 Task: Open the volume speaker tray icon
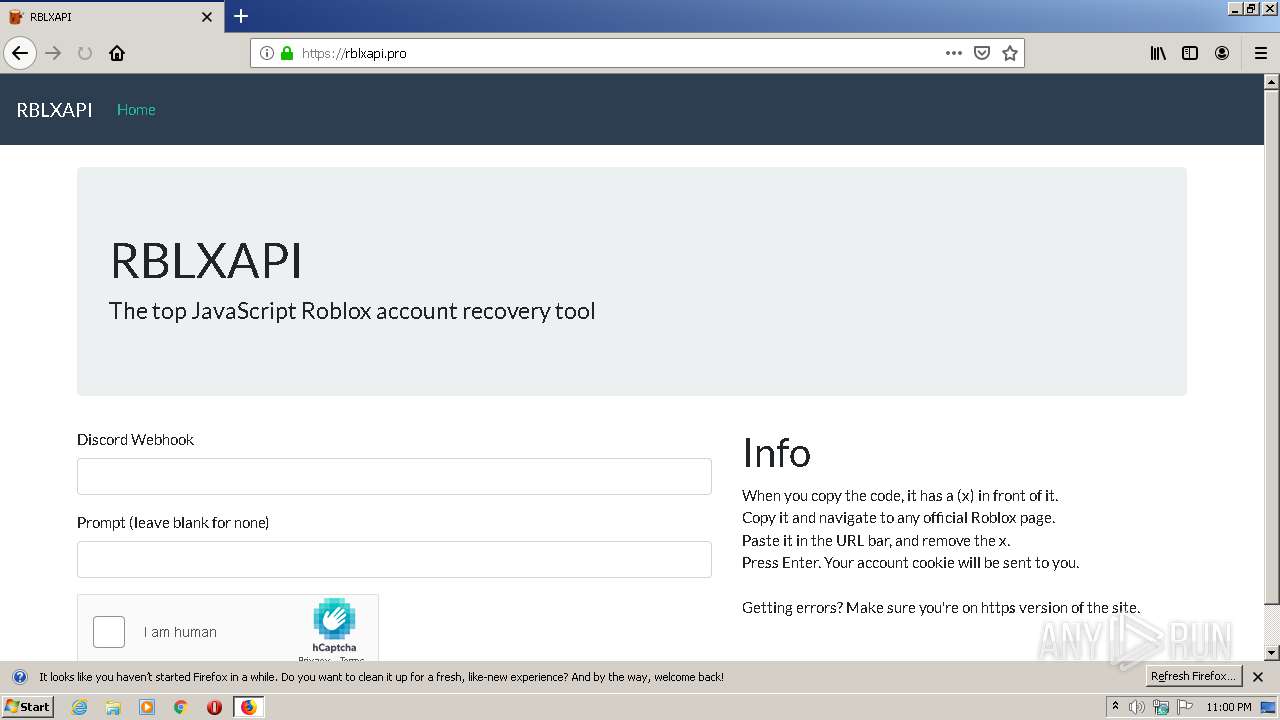(1137, 707)
